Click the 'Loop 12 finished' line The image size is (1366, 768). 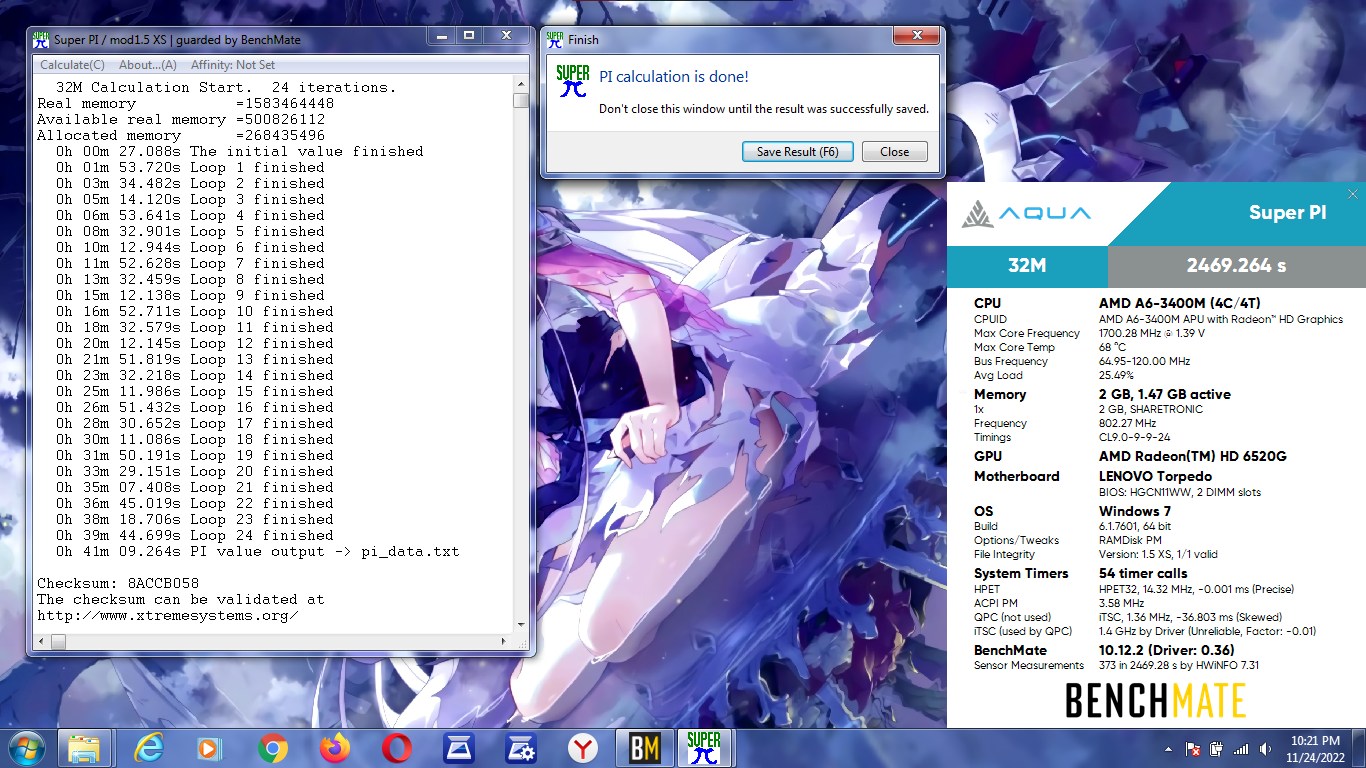195,343
